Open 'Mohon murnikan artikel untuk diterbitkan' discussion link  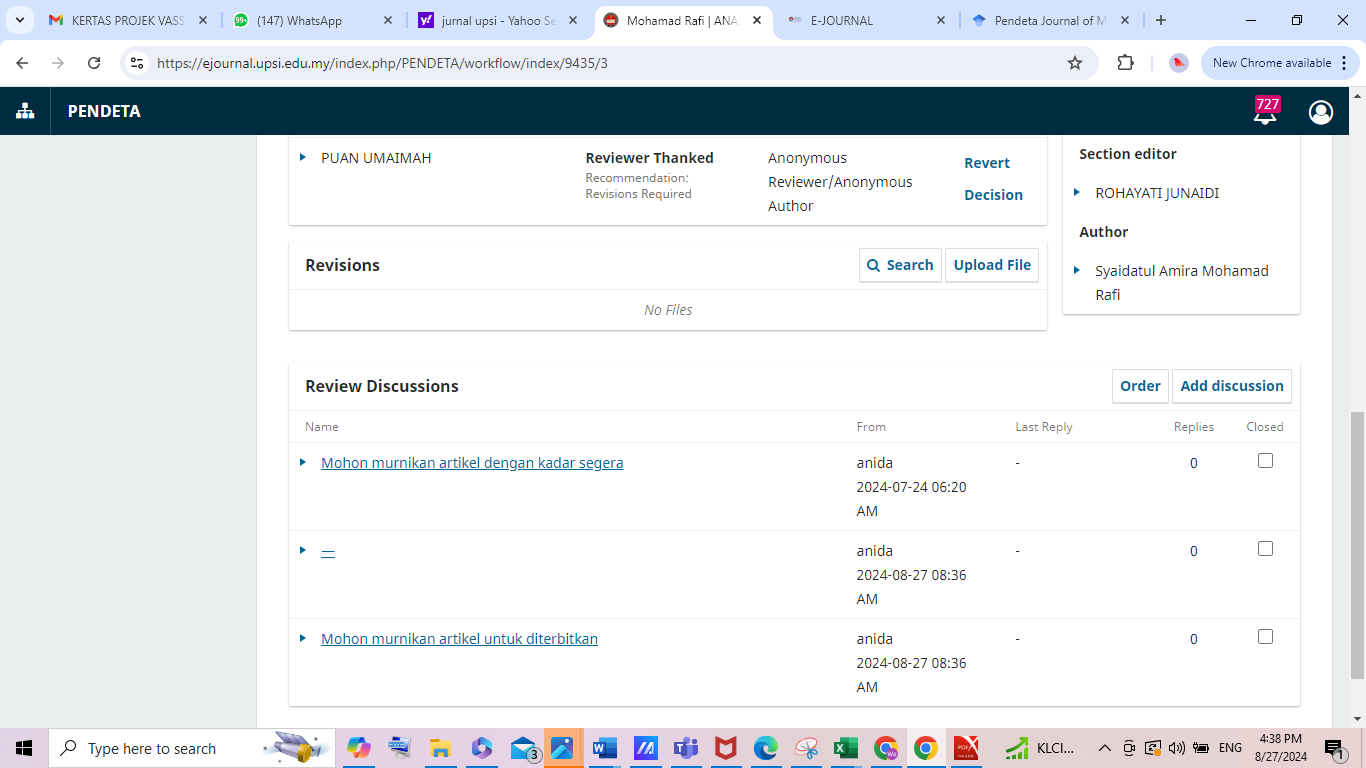459,639
